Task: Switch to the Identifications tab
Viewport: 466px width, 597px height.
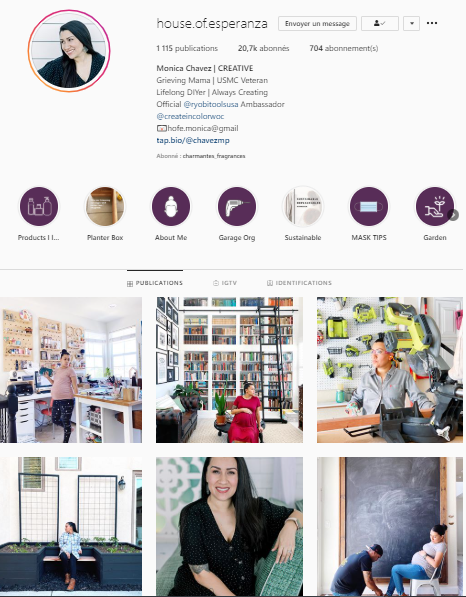Action: [299, 283]
